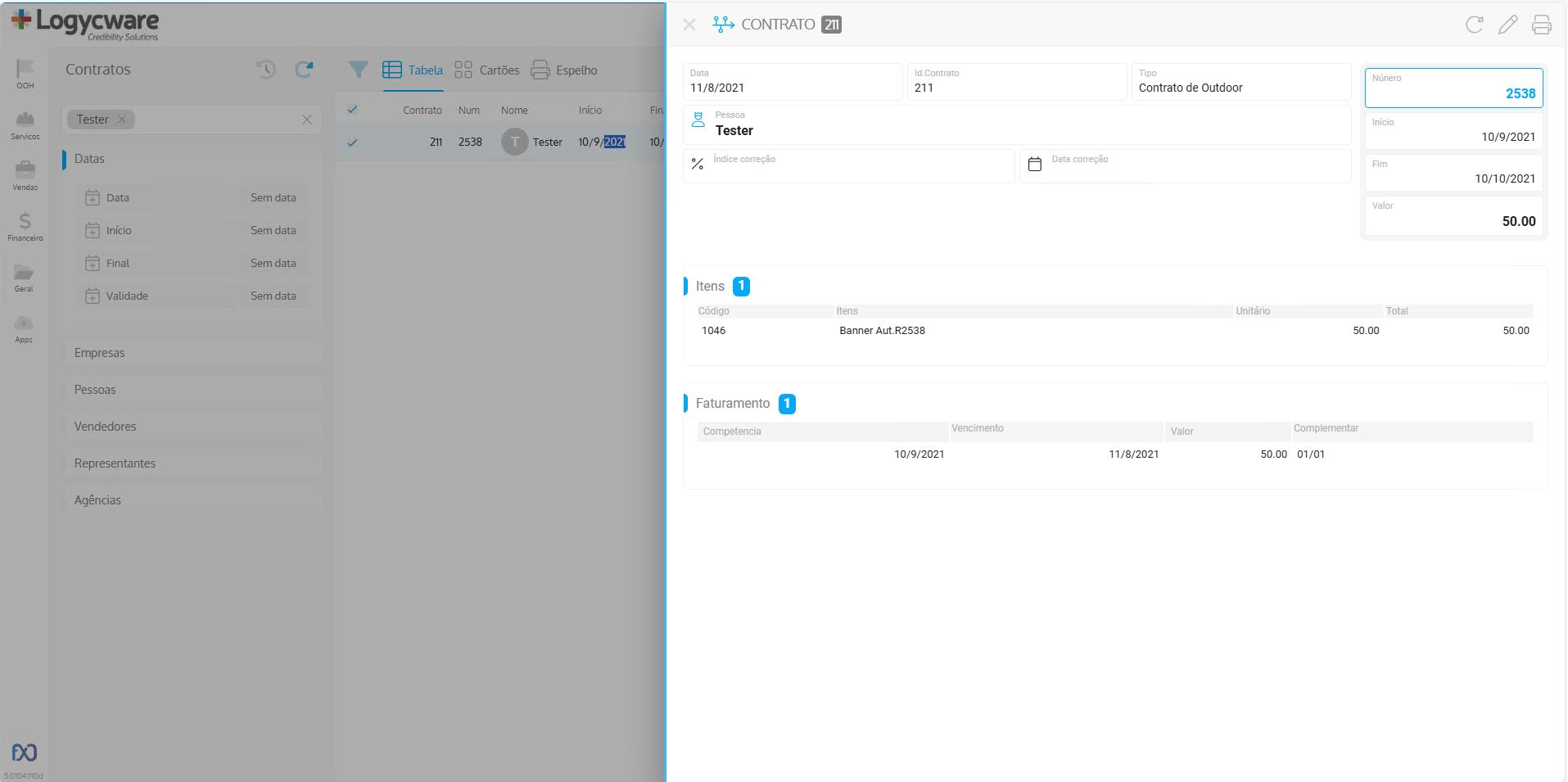The width and height of the screenshot is (1568, 782).
Task: Click the Valor field showing 50.00
Action: (x=1453, y=216)
